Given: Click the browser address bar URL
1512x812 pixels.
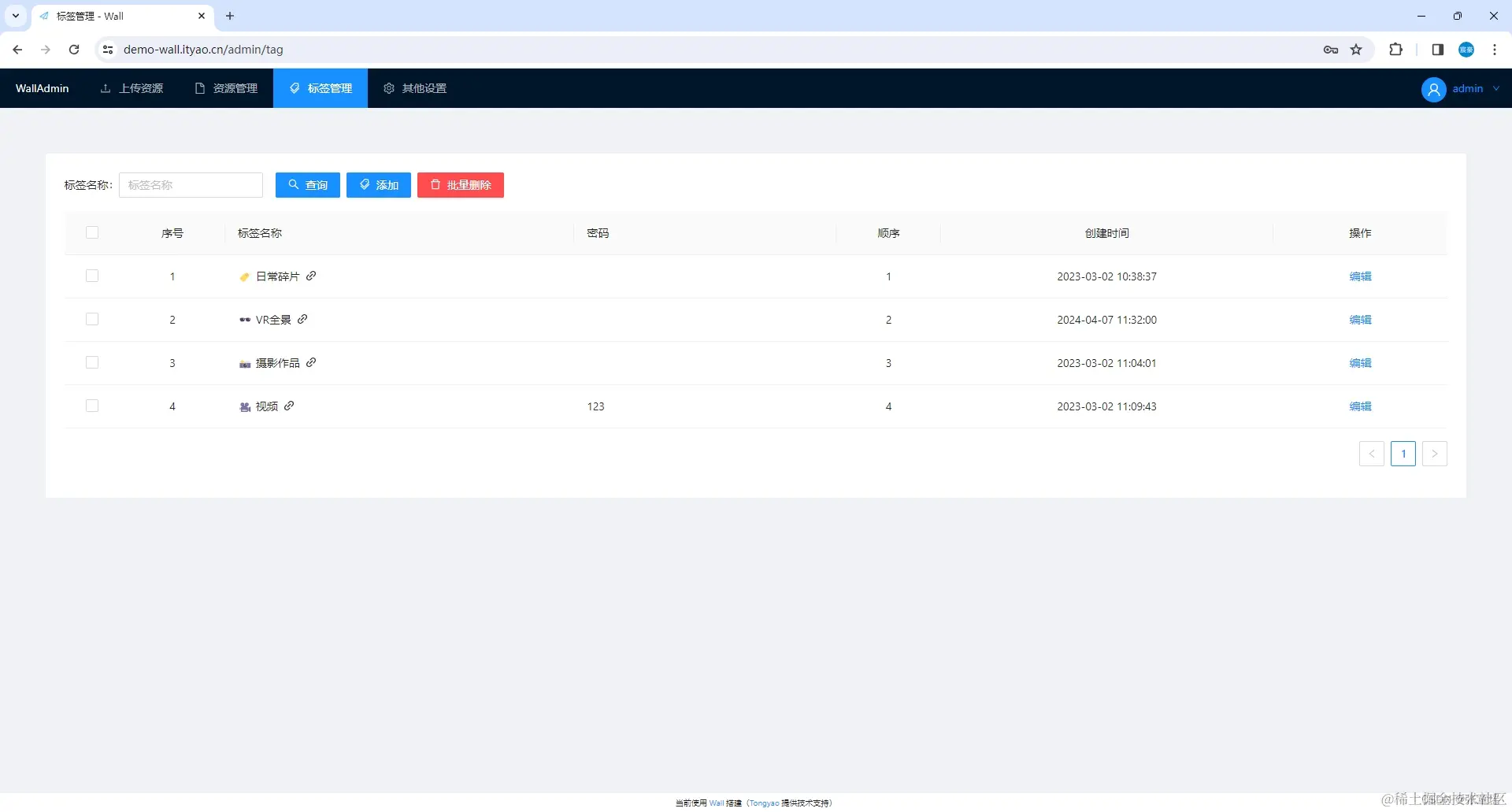Looking at the screenshot, I should pos(203,50).
